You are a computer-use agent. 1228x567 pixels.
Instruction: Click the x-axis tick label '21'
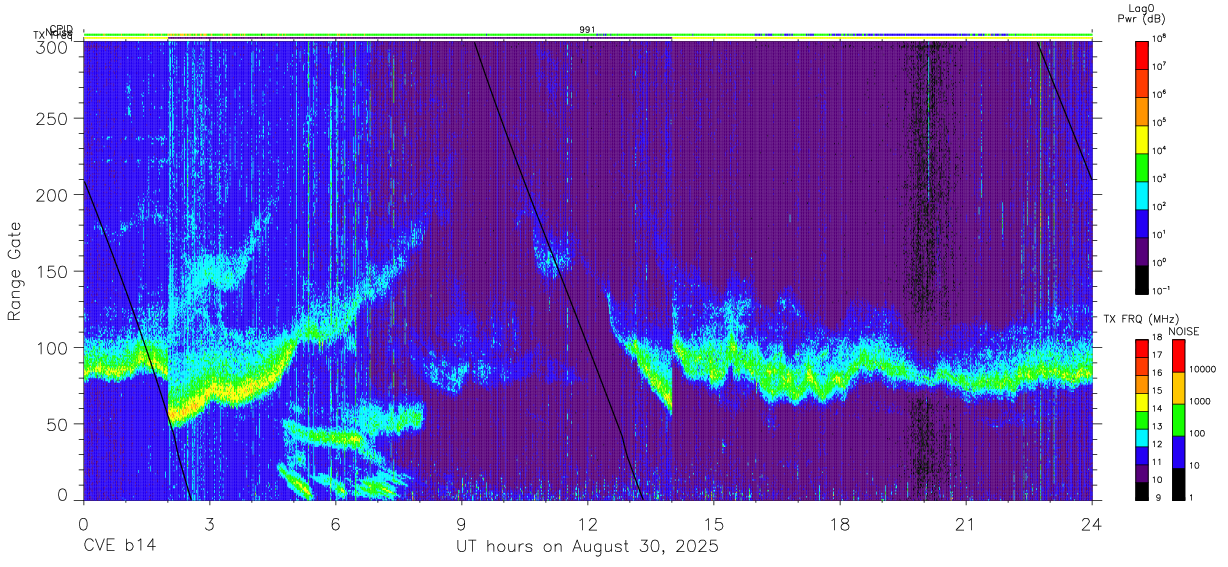[x=966, y=523]
